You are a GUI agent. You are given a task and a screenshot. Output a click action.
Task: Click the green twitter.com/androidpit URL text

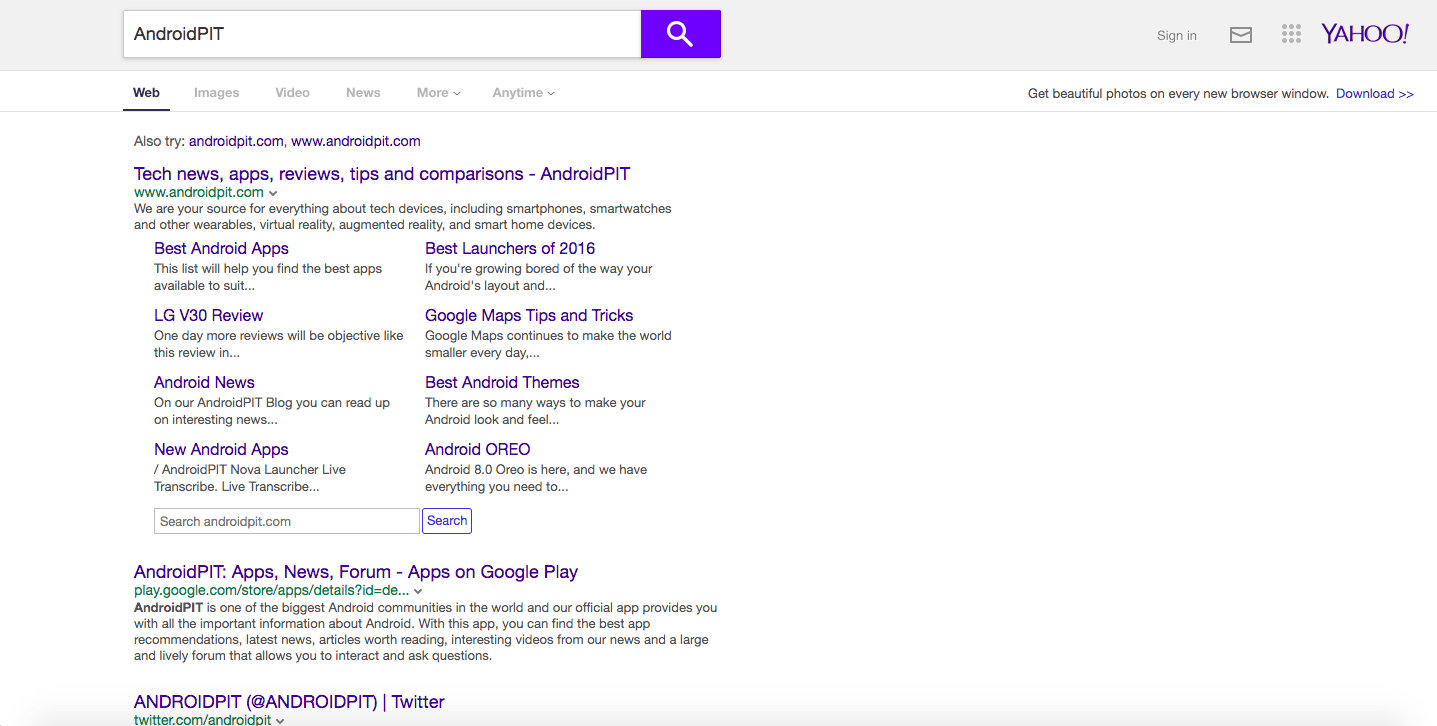tap(203, 720)
